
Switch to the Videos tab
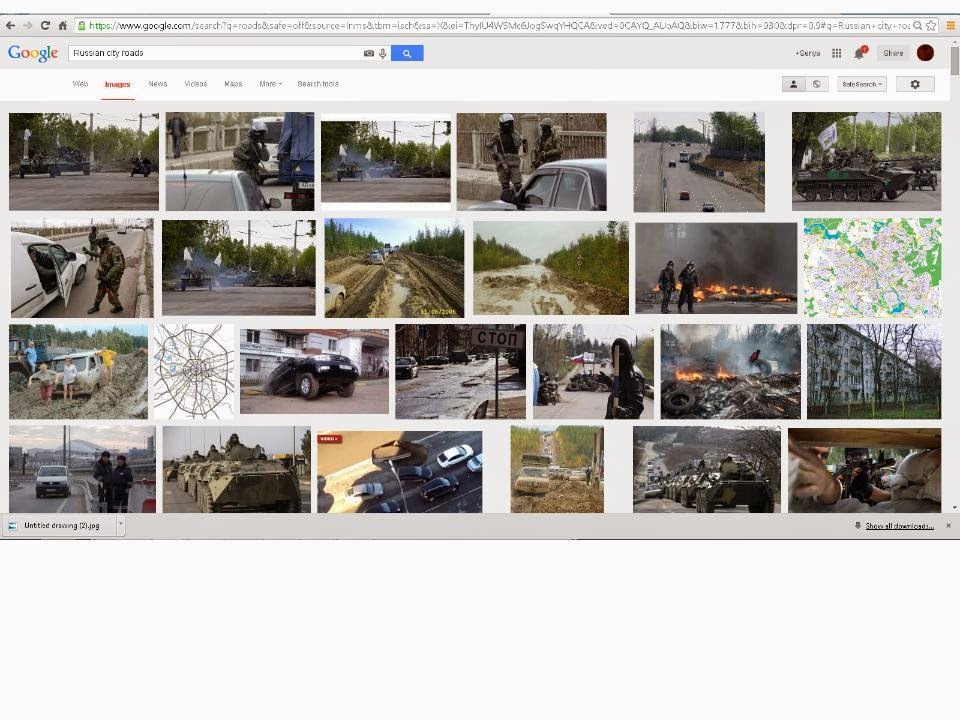(x=196, y=84)
